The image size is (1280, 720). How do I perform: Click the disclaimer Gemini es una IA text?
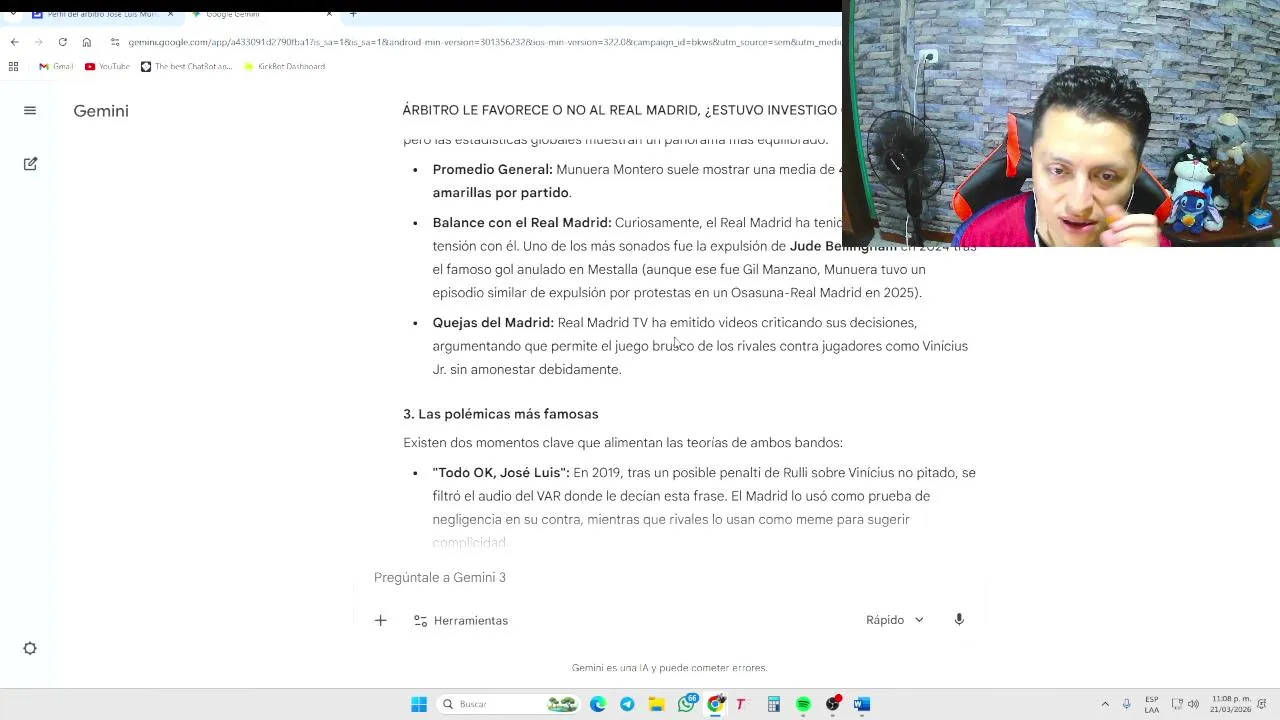(x=669, y=667)
